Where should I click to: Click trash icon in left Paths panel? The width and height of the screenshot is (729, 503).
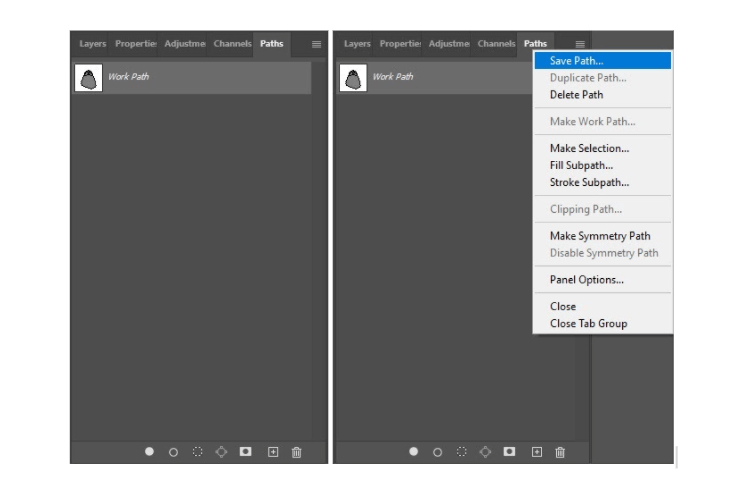click(296, 452)
